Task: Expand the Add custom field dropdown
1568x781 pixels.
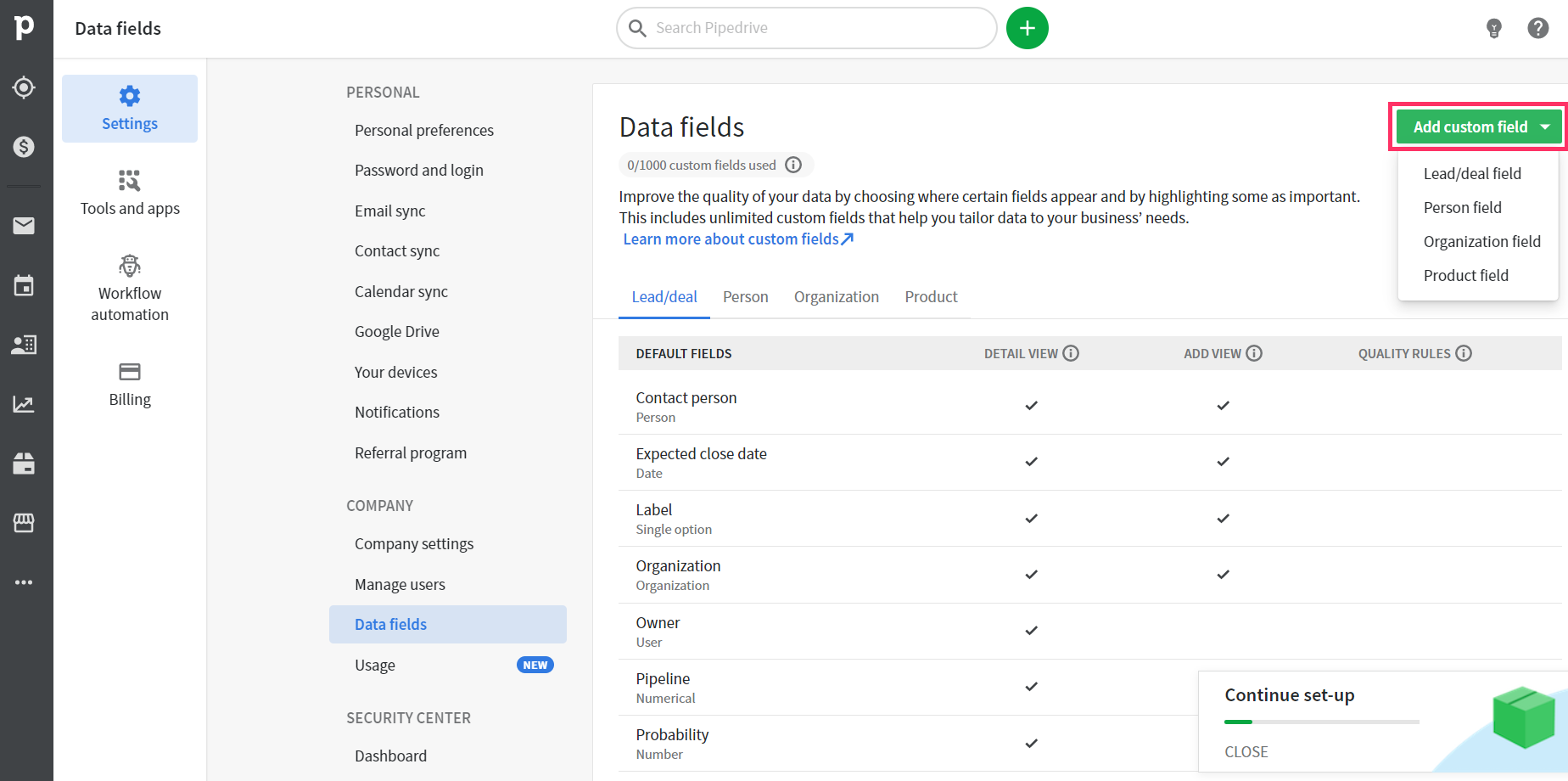Action: point(1479,127)
